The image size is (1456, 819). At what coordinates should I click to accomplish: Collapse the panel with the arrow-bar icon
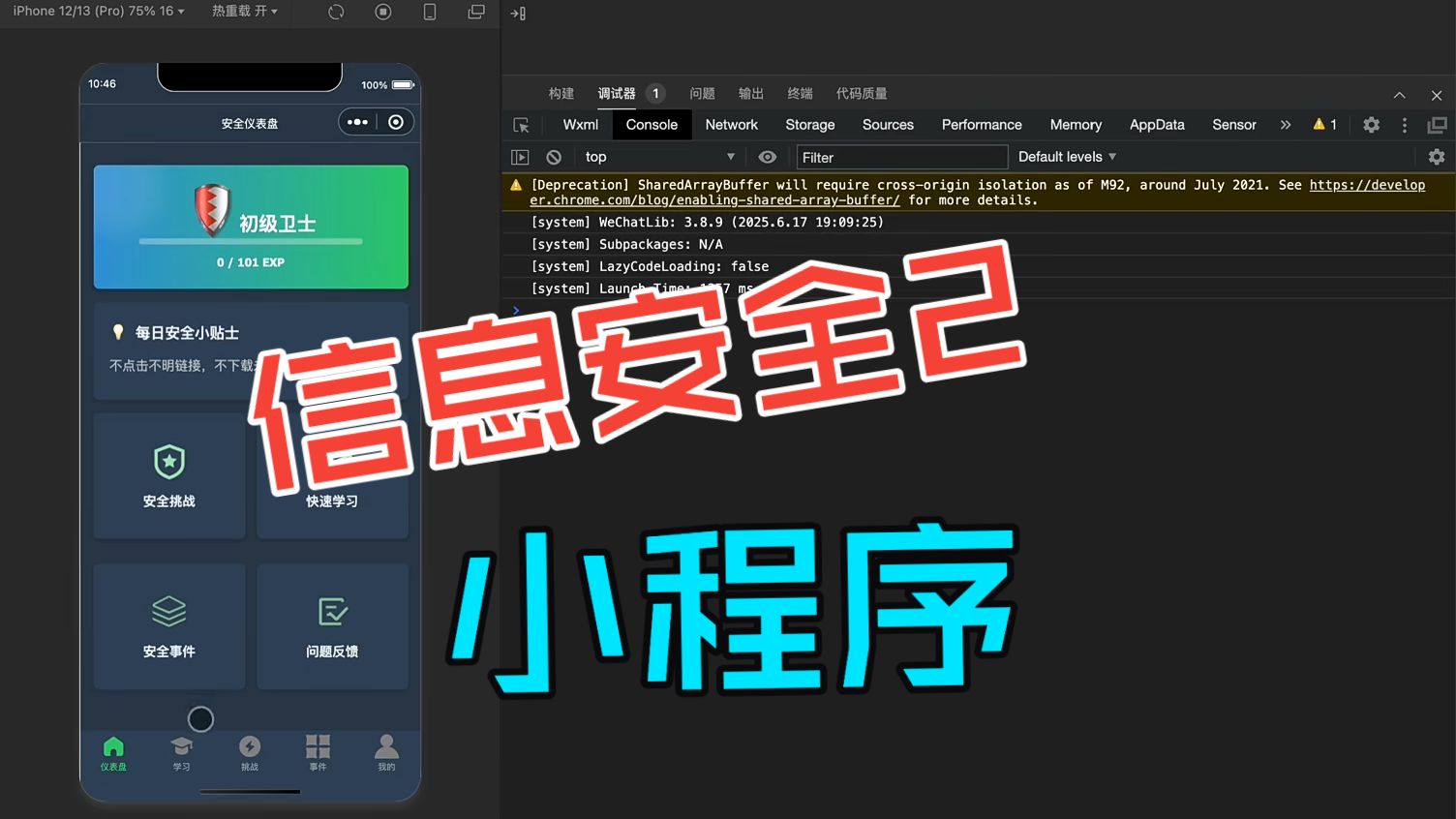coord(518,14)
